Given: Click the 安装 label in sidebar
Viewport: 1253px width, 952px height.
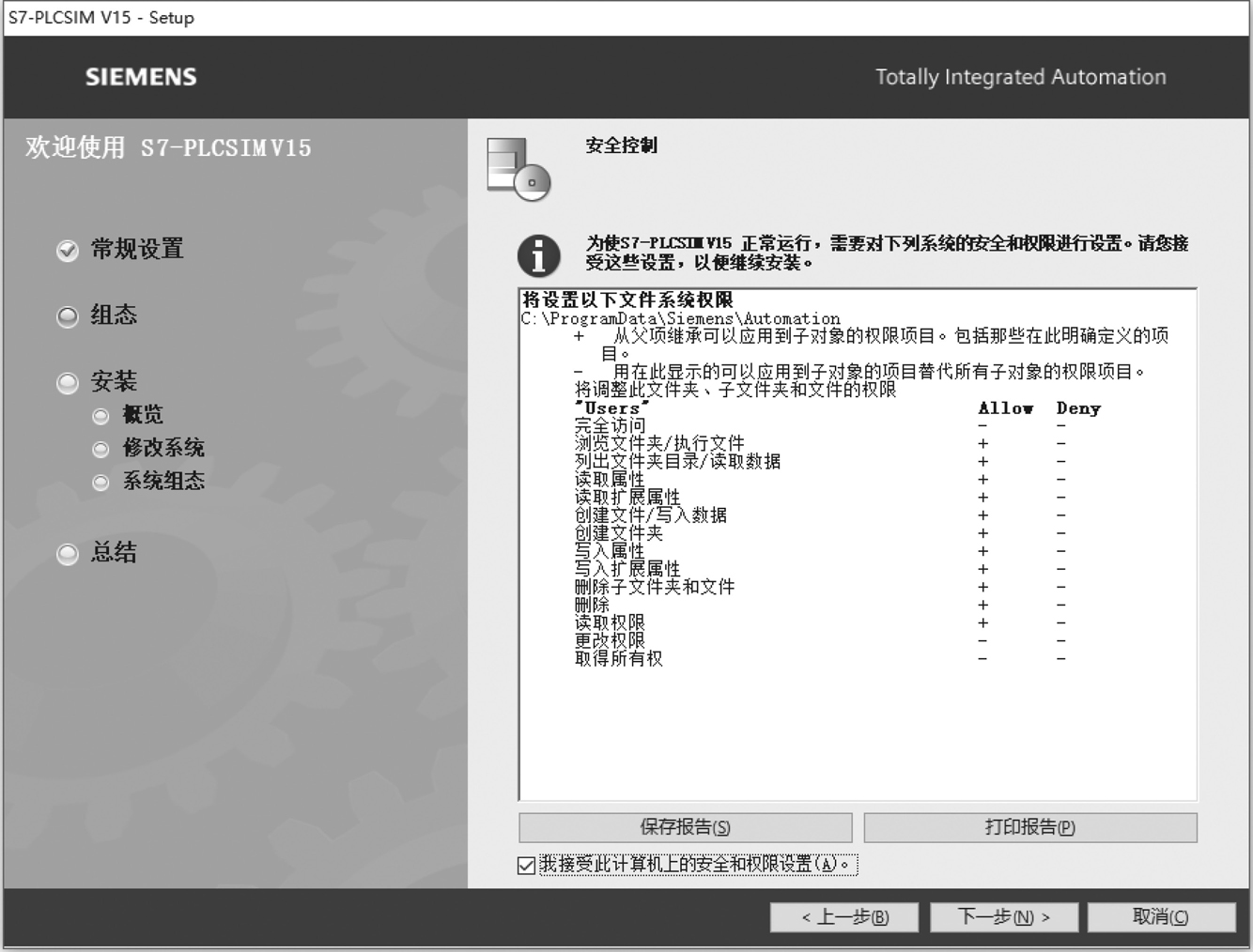Looking at the screenshot, I should (114, 381).
